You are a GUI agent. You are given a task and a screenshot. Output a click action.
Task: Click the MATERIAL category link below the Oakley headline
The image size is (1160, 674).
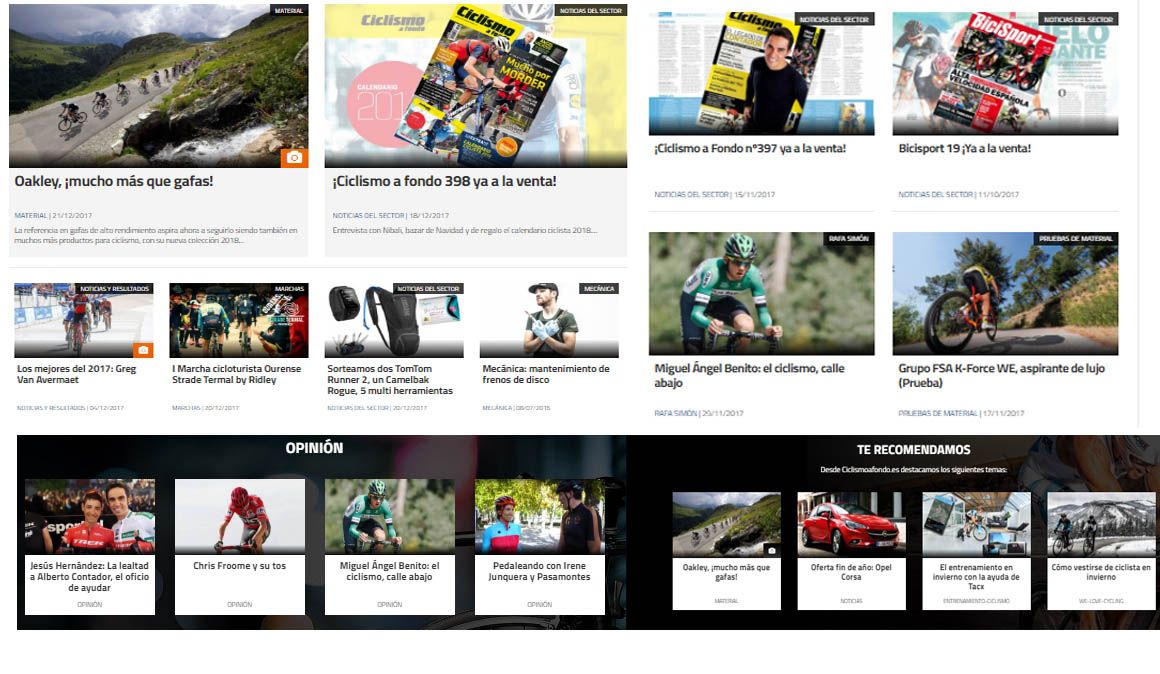pos(30,215)
